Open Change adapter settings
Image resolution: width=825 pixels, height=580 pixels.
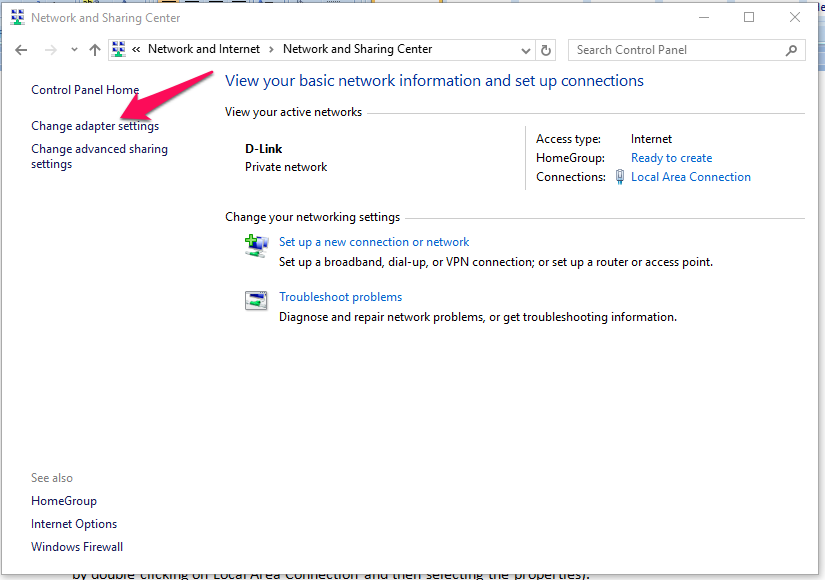[x=94, y=126]
